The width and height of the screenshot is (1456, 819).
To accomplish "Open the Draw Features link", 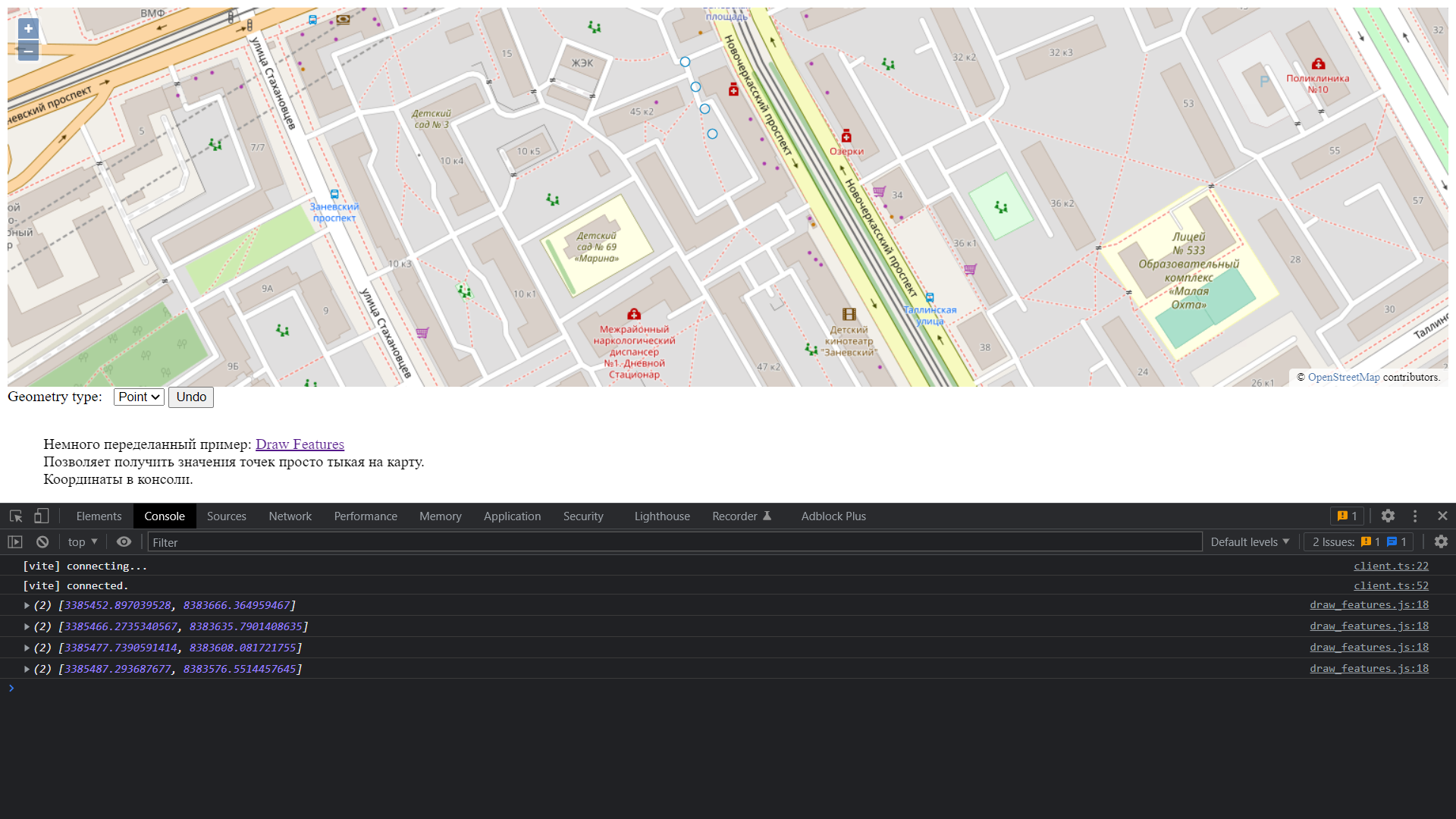I will pyautogui.click(x=300, y=444).
